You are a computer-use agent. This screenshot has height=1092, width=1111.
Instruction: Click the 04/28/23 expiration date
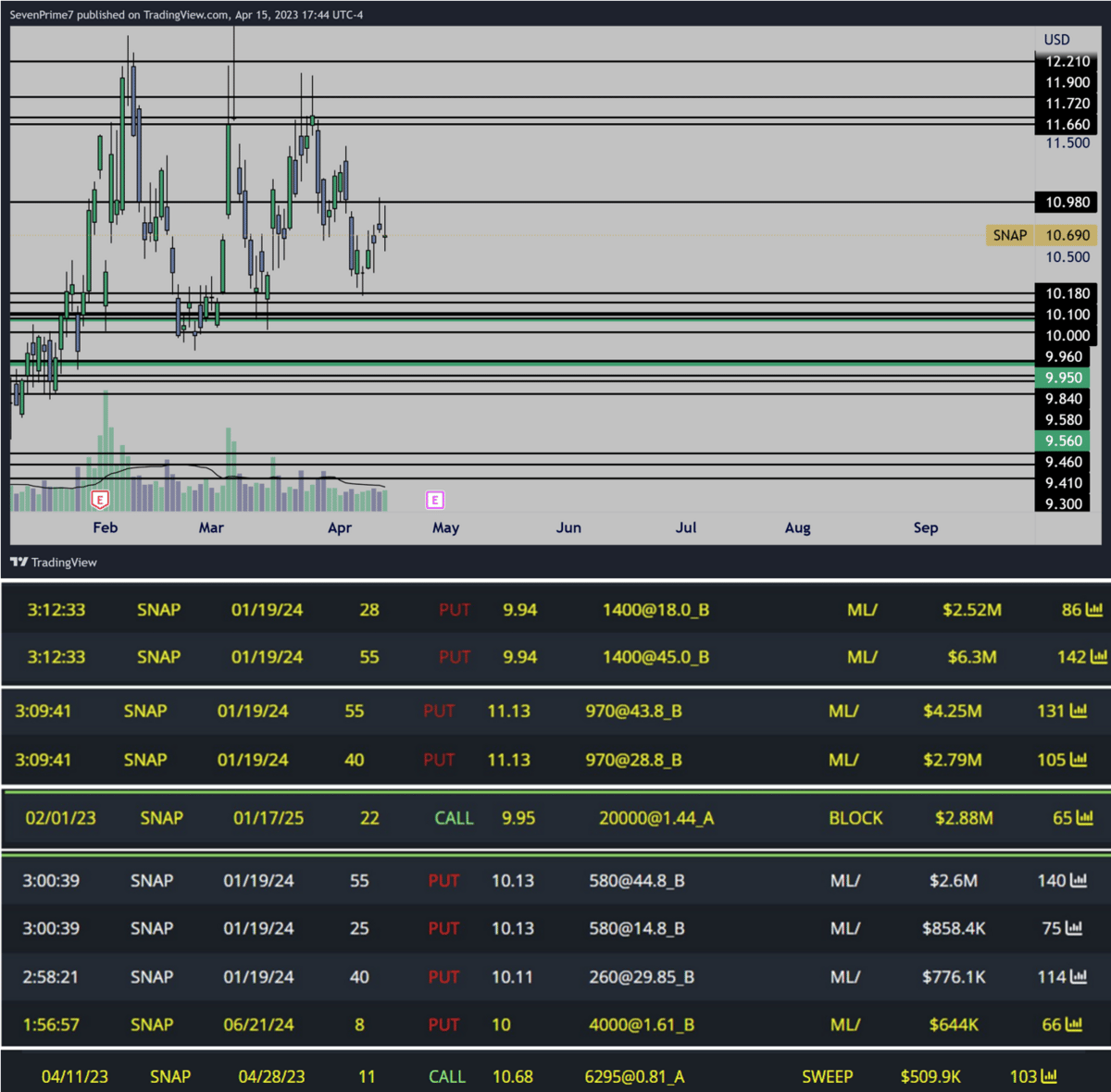(x=271, y=1076)
